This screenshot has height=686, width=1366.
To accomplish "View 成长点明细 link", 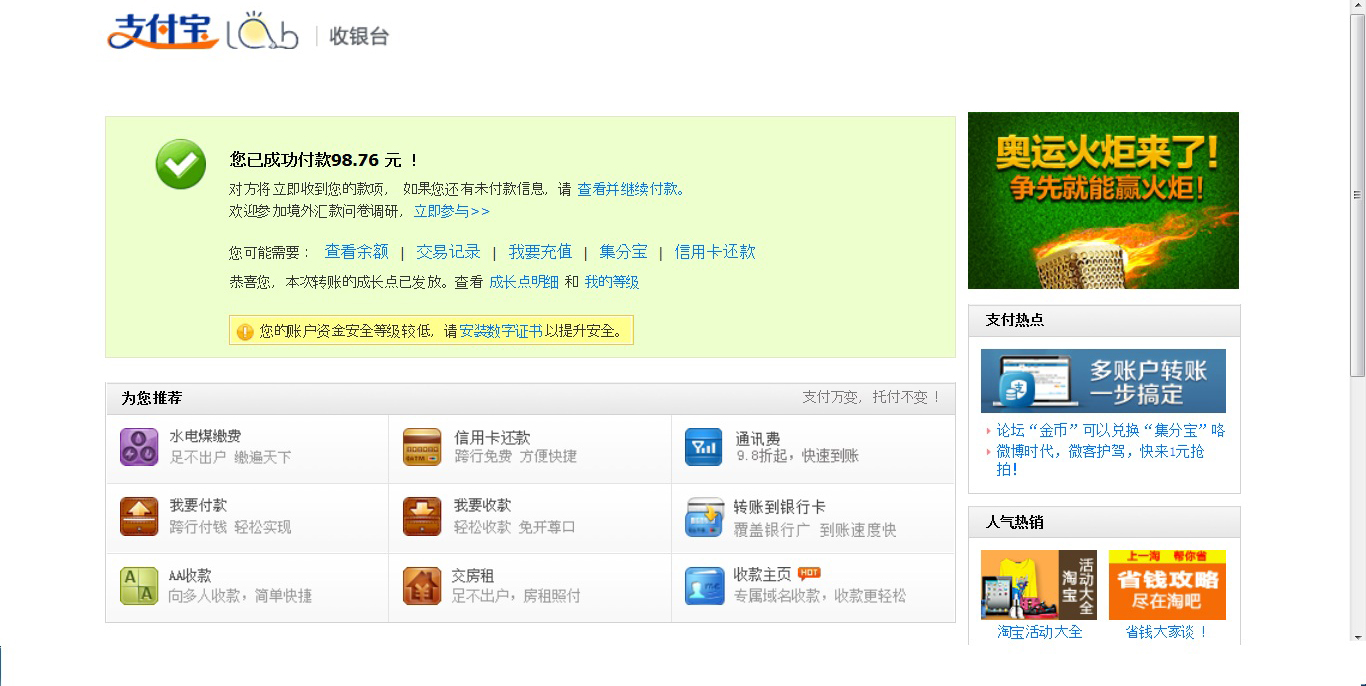I will [x=524, y=282].
